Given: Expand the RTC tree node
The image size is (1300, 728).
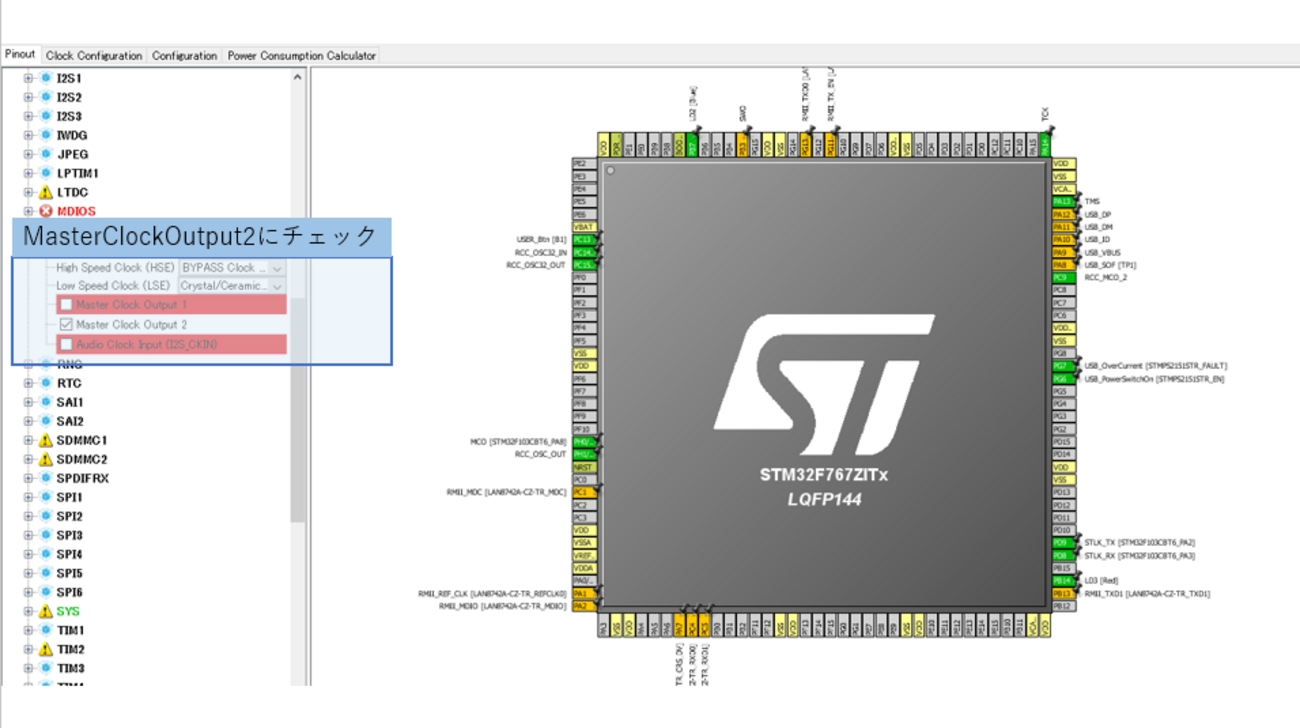Looking at the screenshot, I should click(28, 383).
